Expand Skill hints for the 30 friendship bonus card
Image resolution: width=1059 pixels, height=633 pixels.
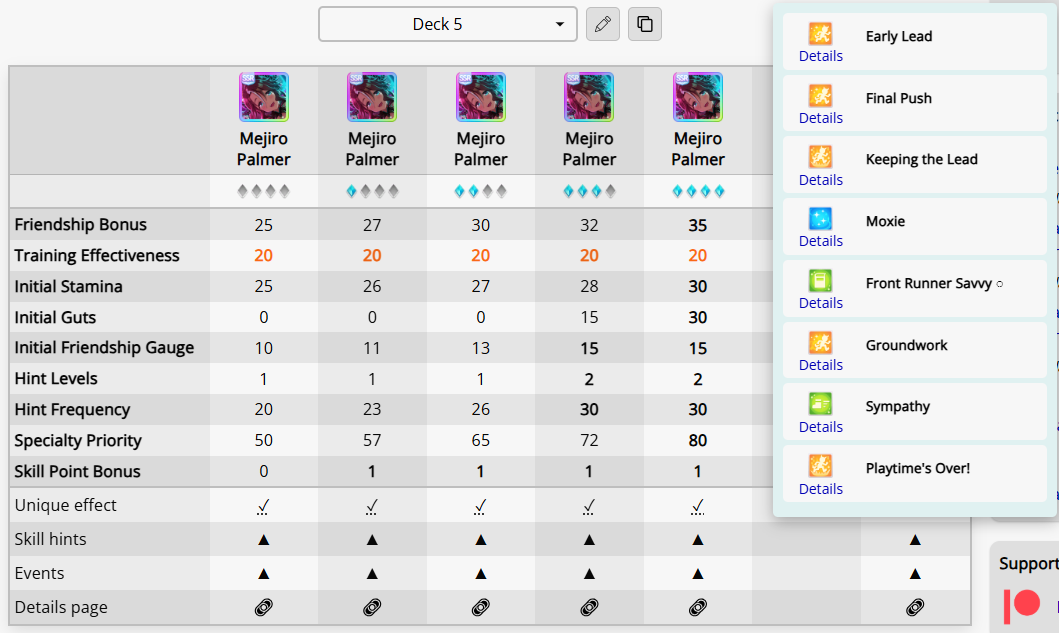[480, 540]
